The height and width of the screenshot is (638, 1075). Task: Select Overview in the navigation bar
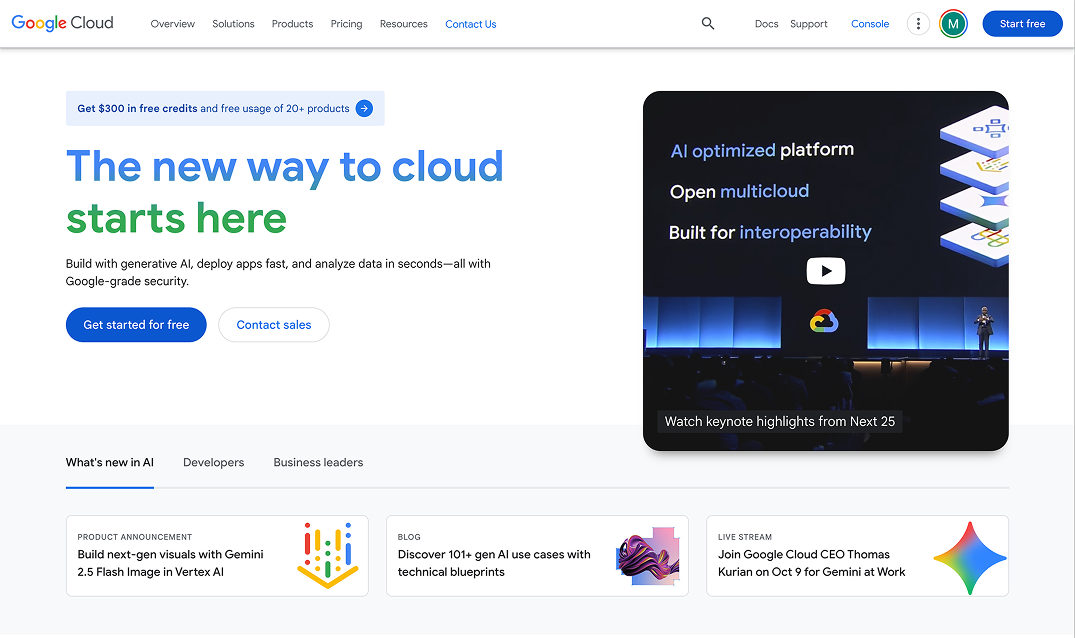click(172, 23)
